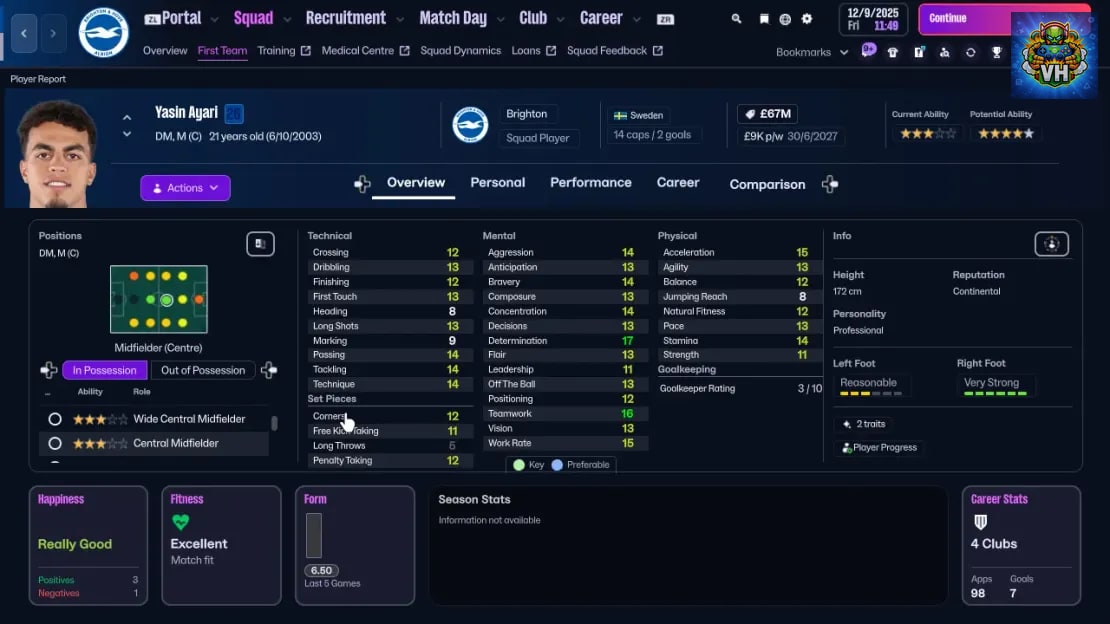The width and height of the screenshot is (1110, 624).
Task: Click the Info panel settings icon
Action: 1052,244
